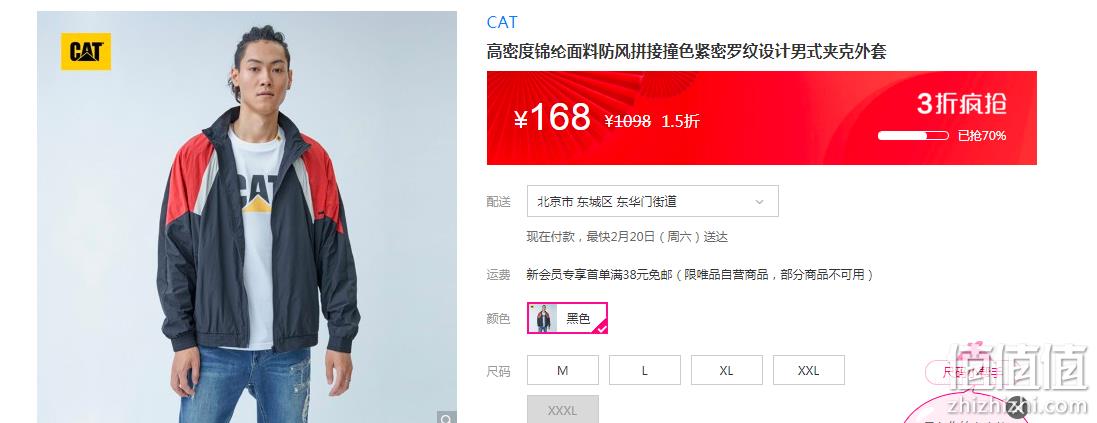Click the greyed-out XXXL size option
Viewport: 1097px width, 423px height.
click(562, 410)
